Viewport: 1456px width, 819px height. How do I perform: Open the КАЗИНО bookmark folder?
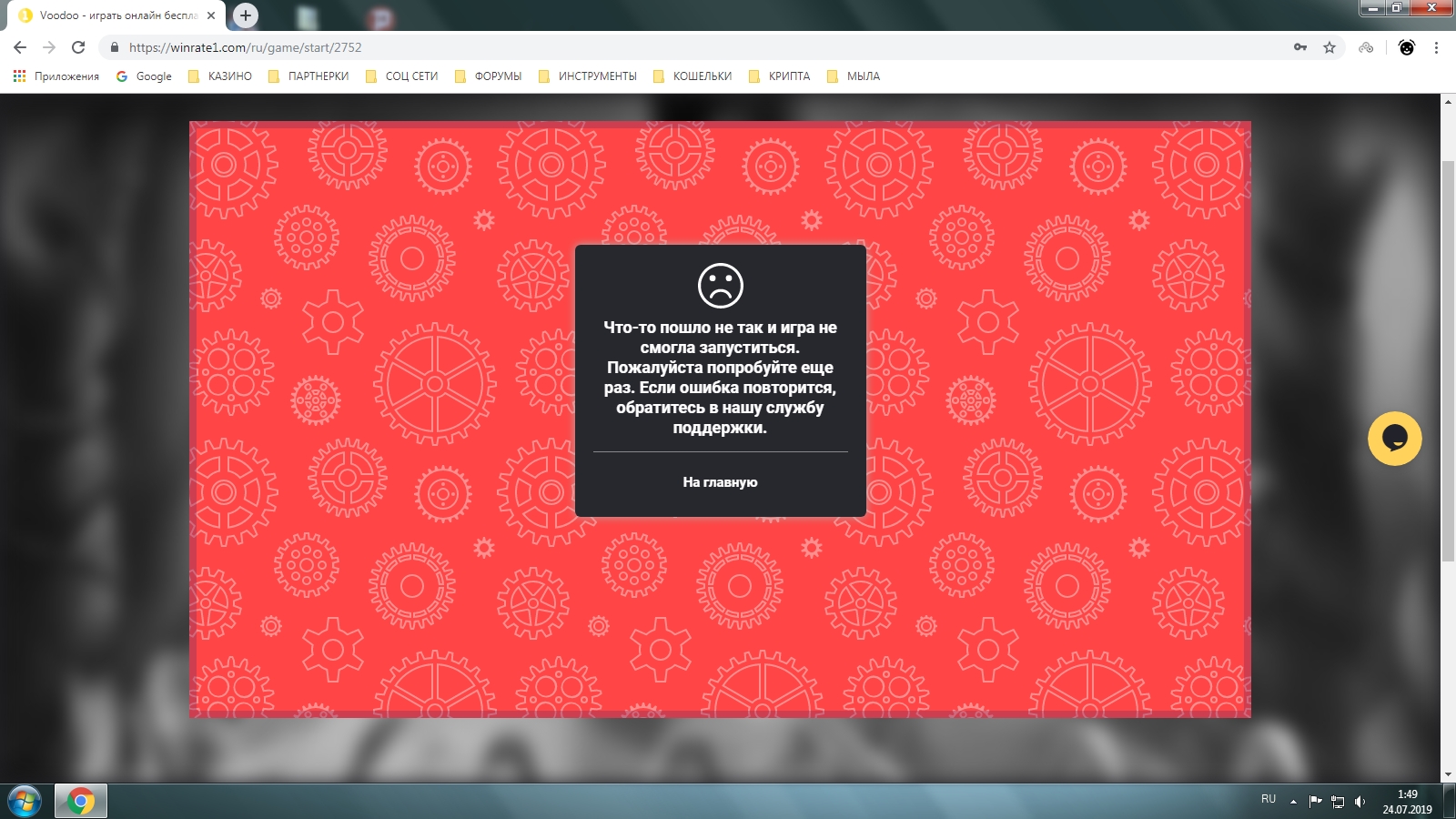point(220,76)
